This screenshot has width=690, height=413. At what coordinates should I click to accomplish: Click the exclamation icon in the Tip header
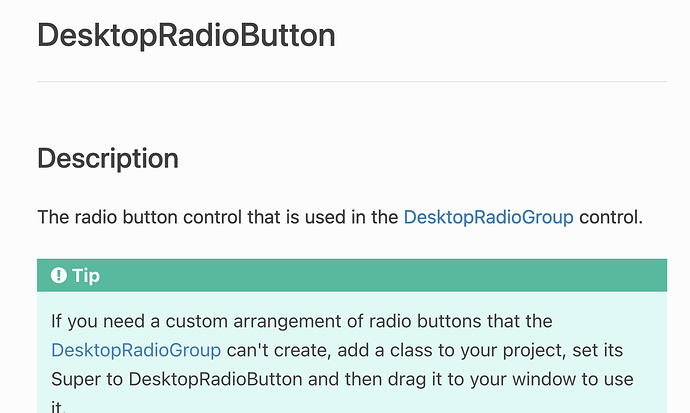click(59, 275)
